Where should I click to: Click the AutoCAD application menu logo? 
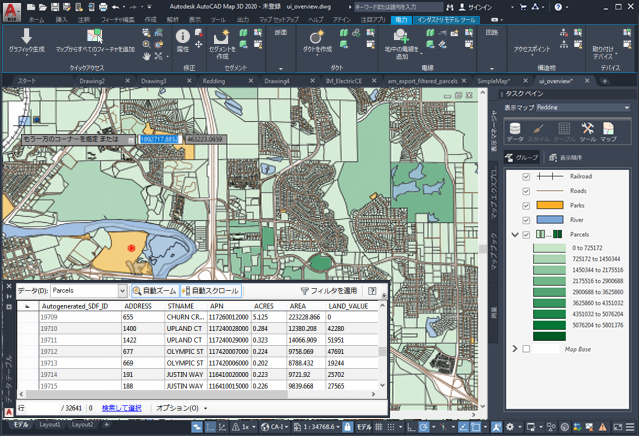pos(10,10)
